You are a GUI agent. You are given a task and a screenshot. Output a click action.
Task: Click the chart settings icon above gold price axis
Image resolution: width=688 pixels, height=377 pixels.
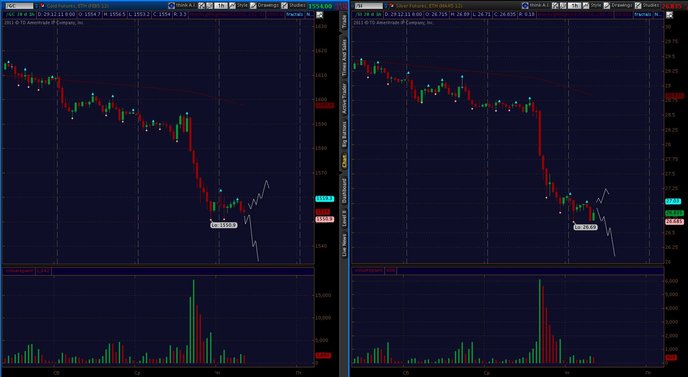point(319,15)
